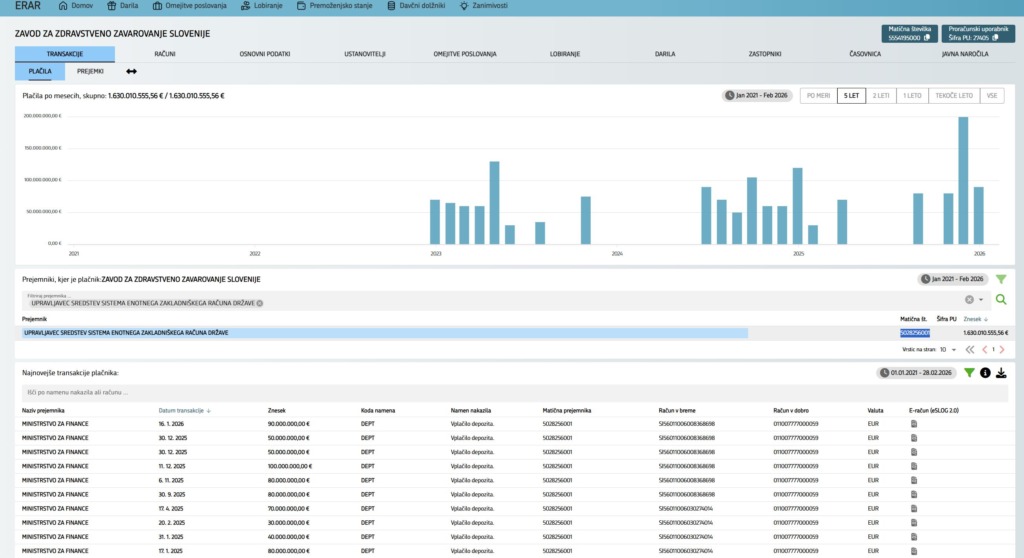Choose the VSE time range option

[x=992, y=95]
